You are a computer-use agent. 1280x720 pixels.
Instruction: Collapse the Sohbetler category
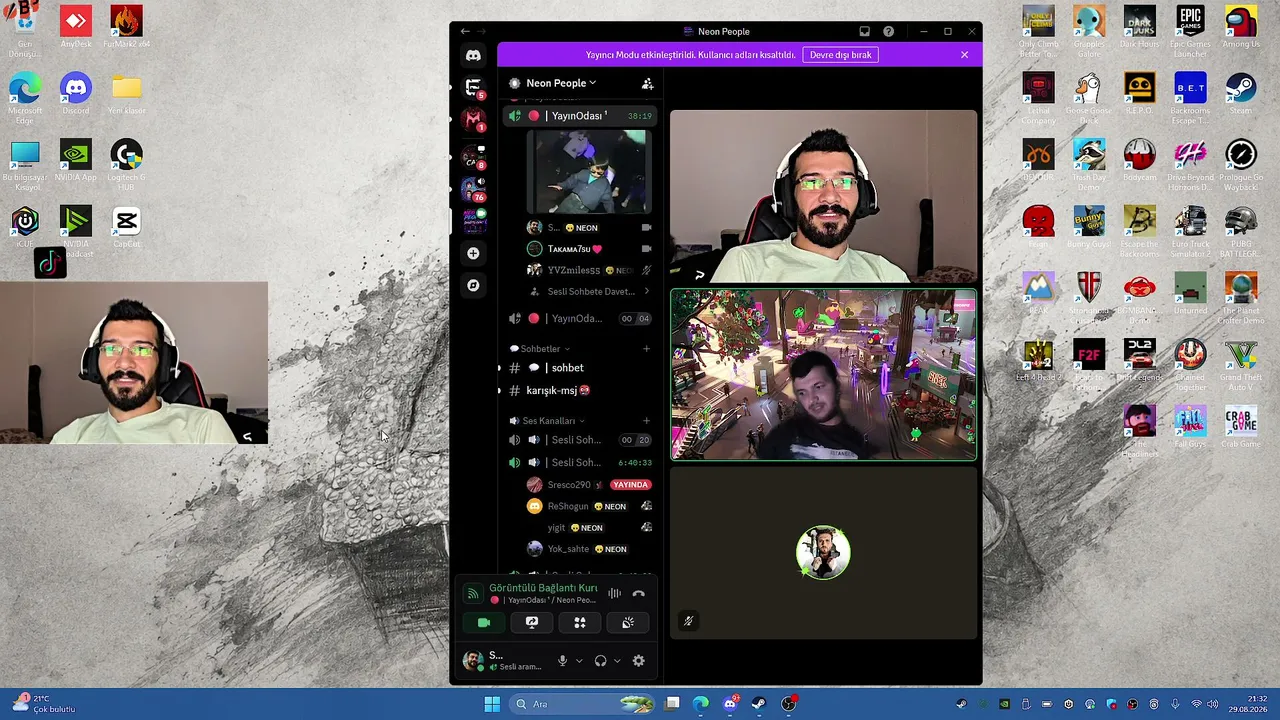tap(540, 349)
